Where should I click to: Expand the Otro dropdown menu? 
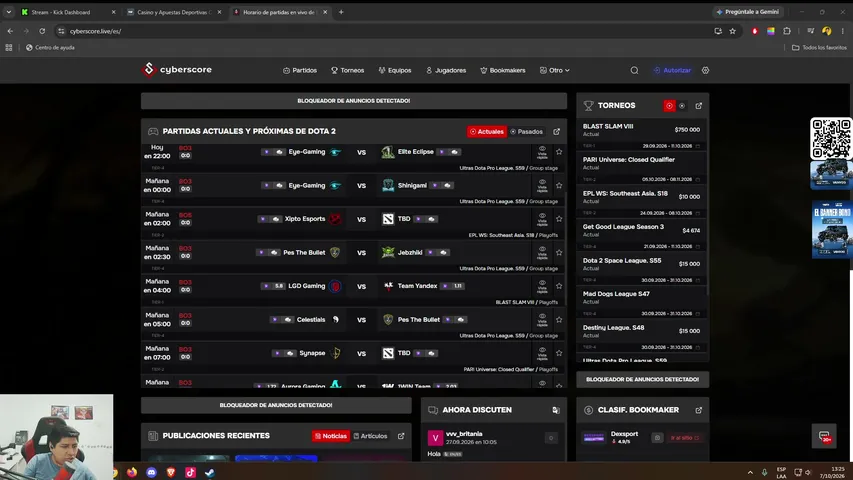[x=554, y=70]
